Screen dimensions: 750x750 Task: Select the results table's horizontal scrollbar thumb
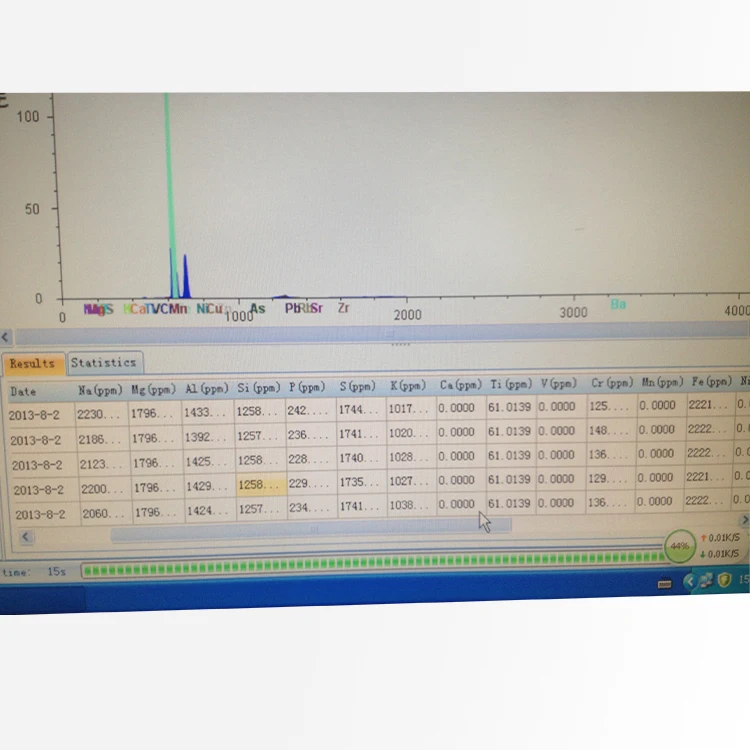click(311, 529)
